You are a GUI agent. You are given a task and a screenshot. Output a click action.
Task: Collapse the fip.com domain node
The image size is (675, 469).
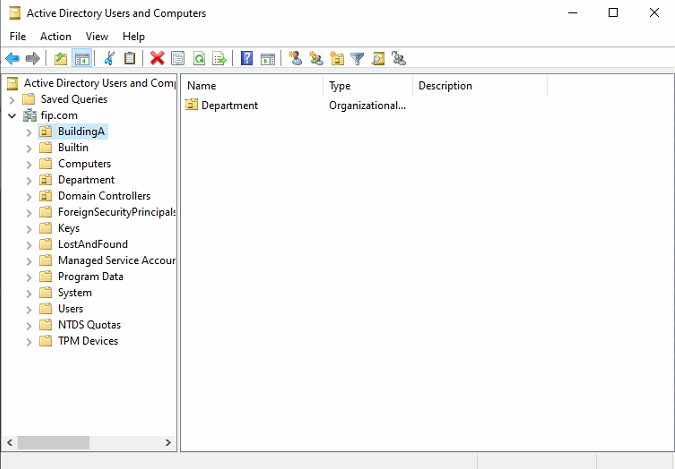(12, 116)
